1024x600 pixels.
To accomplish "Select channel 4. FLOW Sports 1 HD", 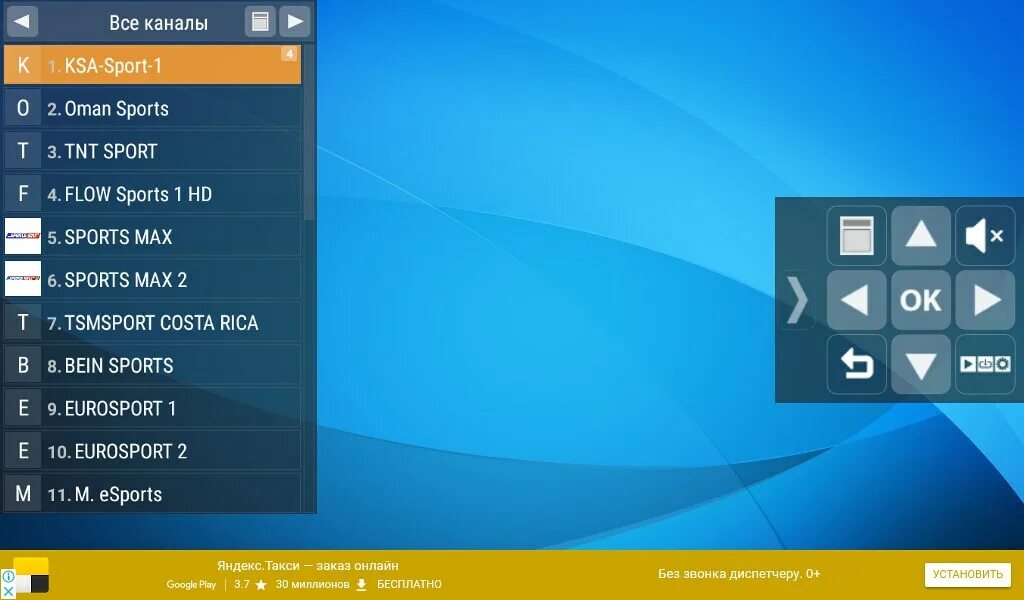I will point(152,194).
